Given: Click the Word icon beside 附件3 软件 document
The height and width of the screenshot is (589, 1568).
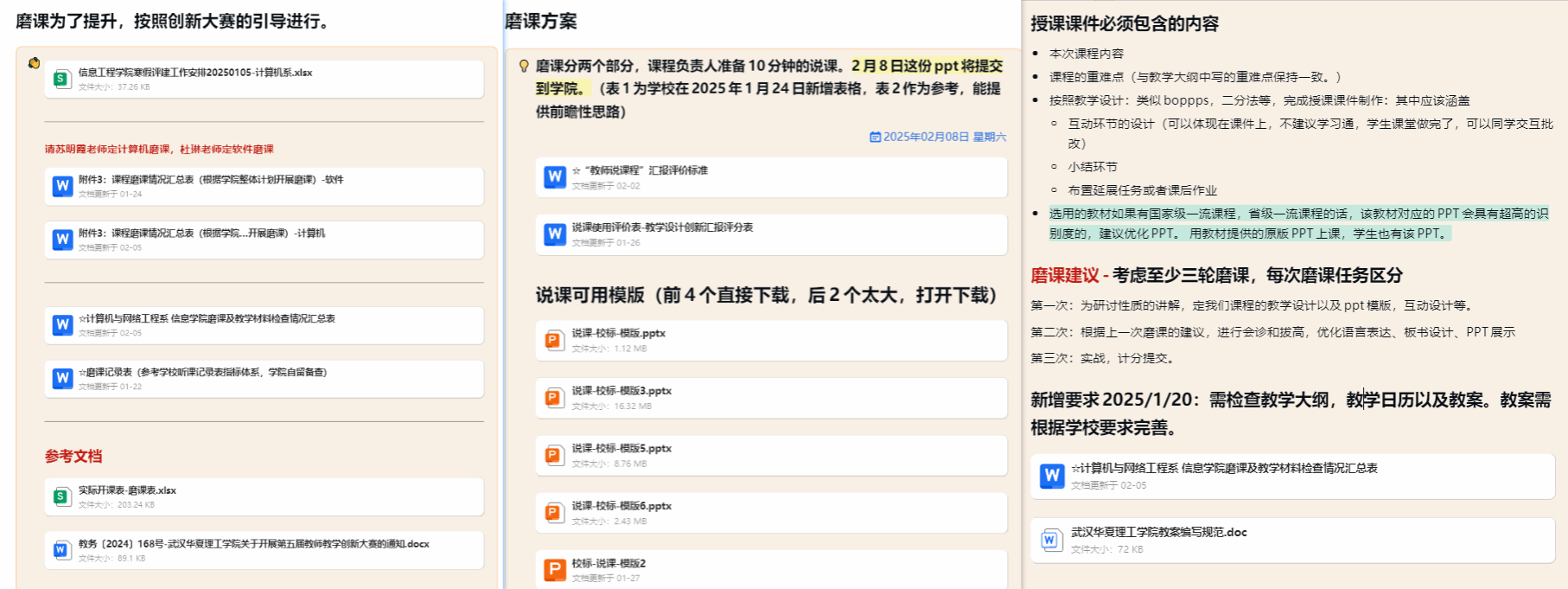Looking at the screenshot, I should [x=62, y=186].
